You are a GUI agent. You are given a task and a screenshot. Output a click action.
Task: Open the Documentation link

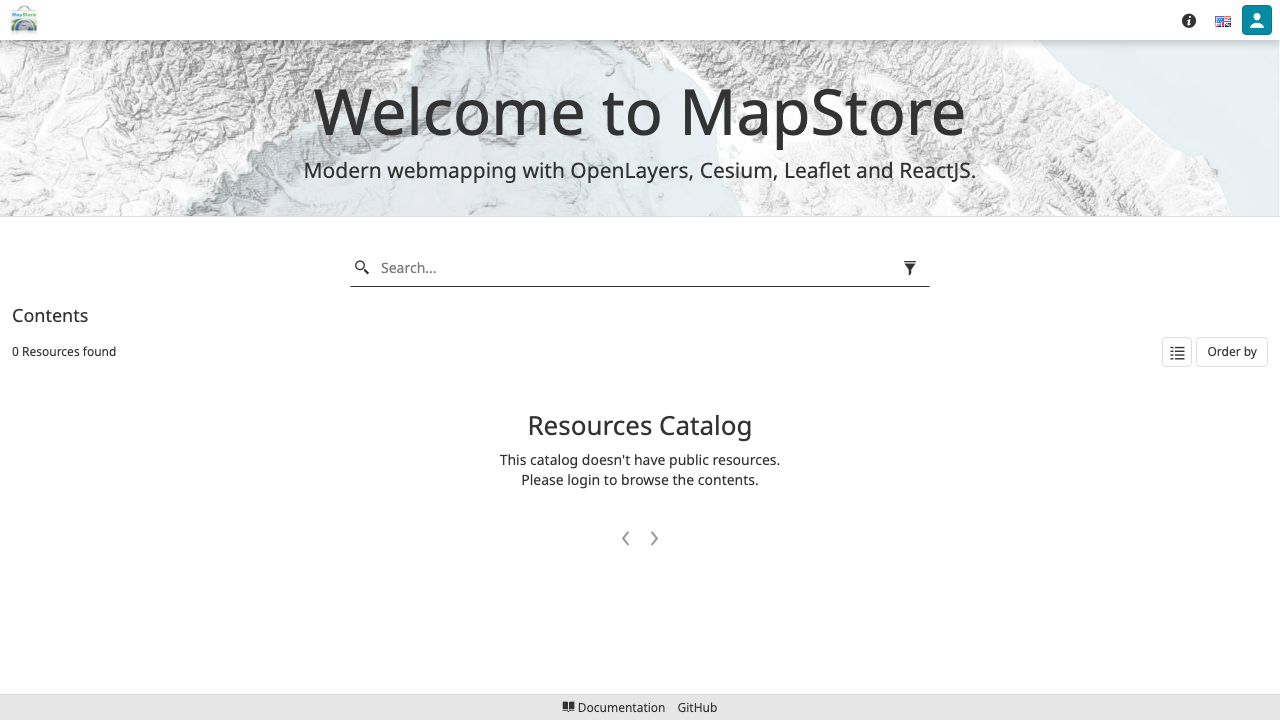pyautogui.click(x=614, y=707)
